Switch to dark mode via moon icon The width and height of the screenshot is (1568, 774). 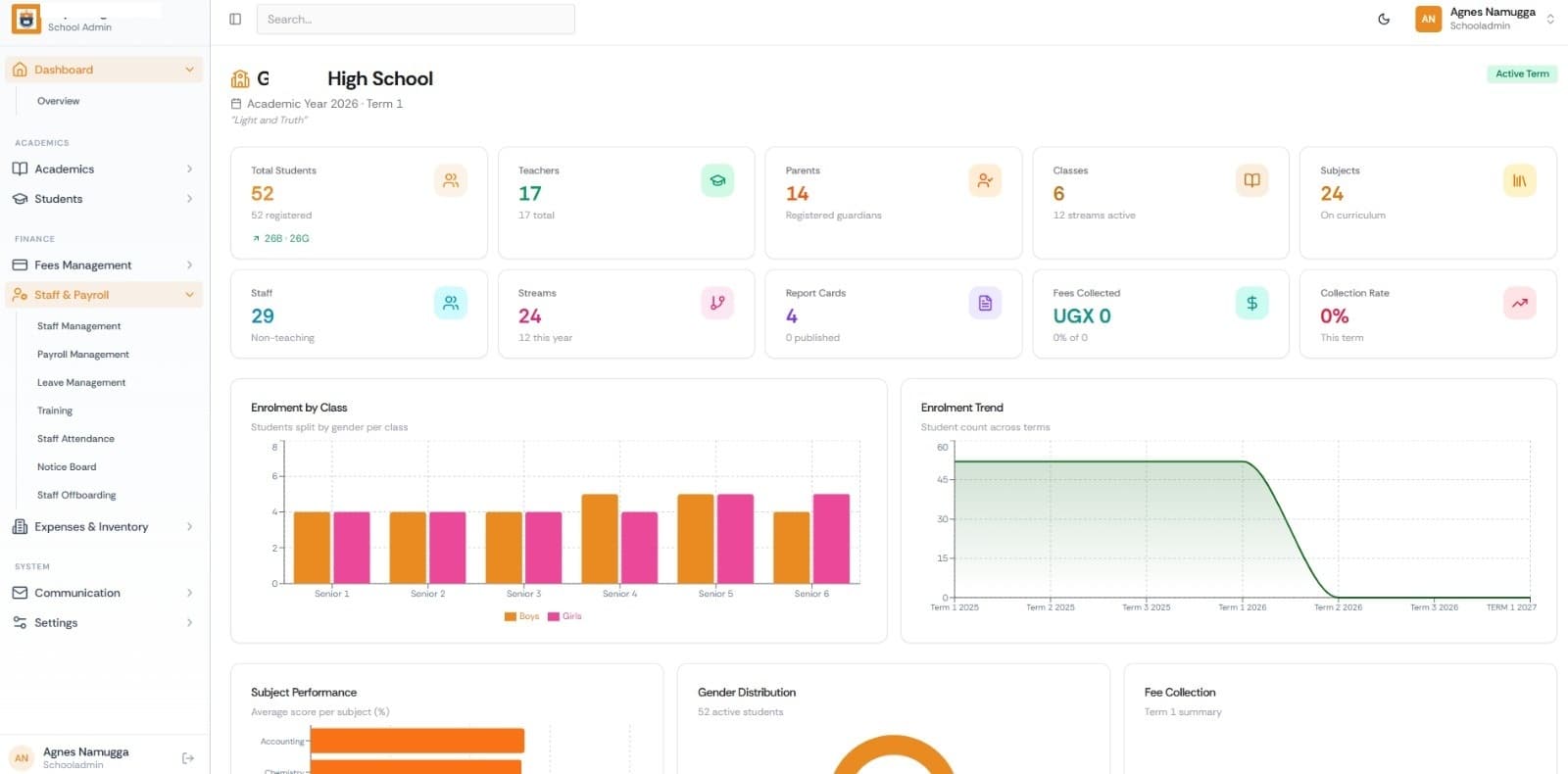pyautogui.click(x=1384, y=19)
